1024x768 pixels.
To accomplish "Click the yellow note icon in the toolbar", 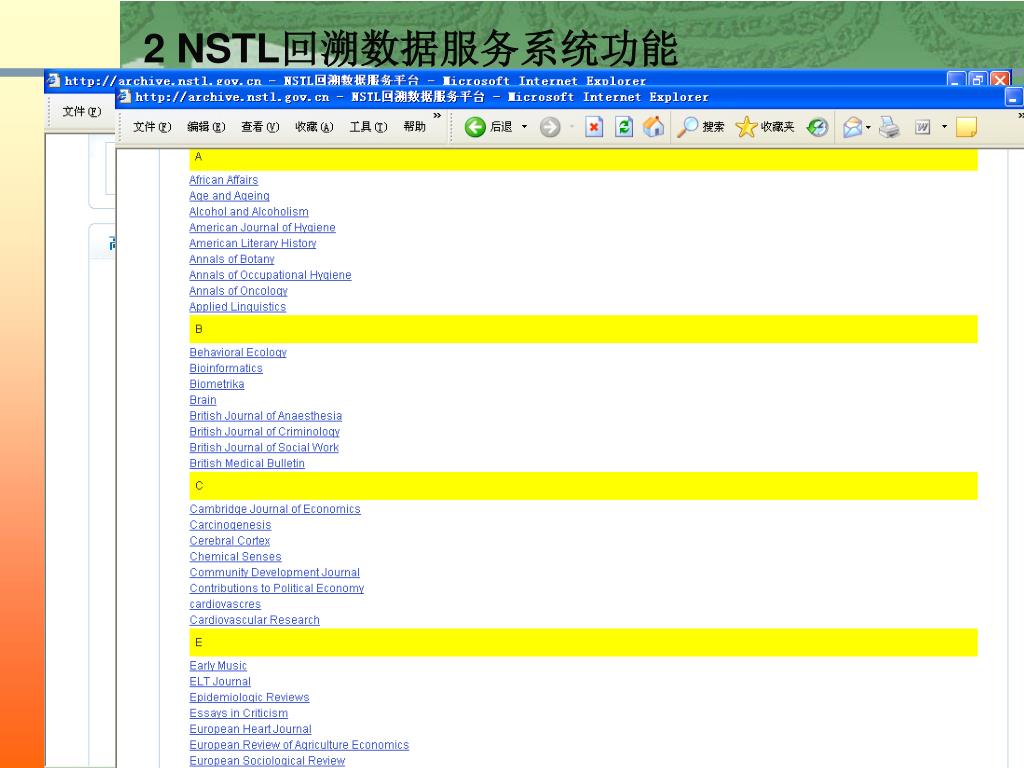I will point(966,127).
